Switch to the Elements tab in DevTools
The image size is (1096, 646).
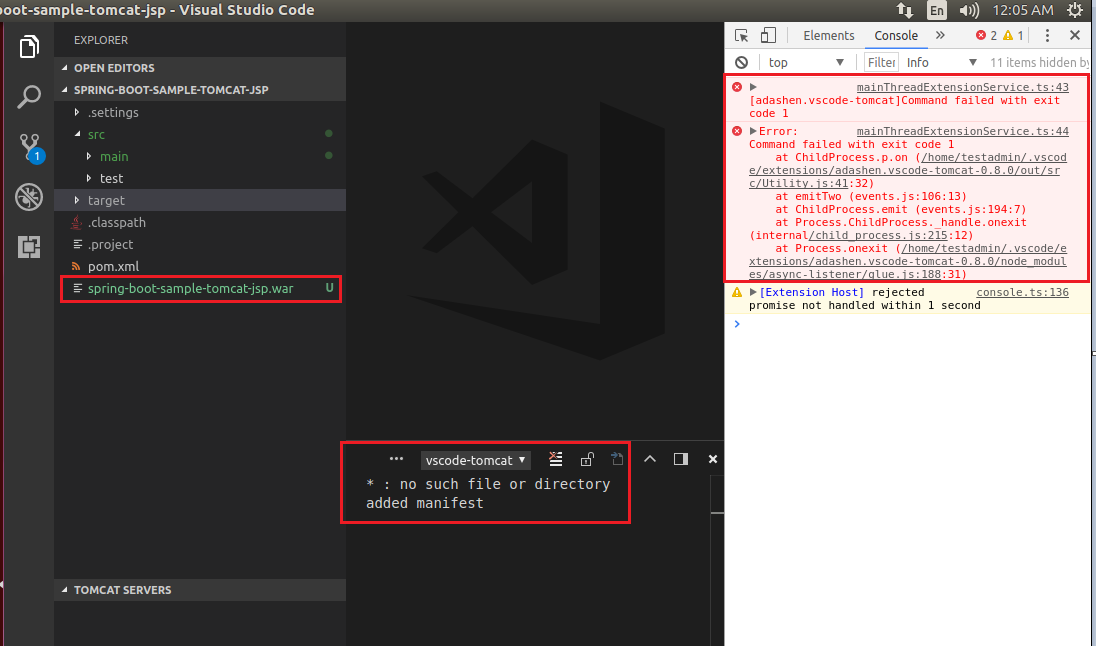[828, 35]
